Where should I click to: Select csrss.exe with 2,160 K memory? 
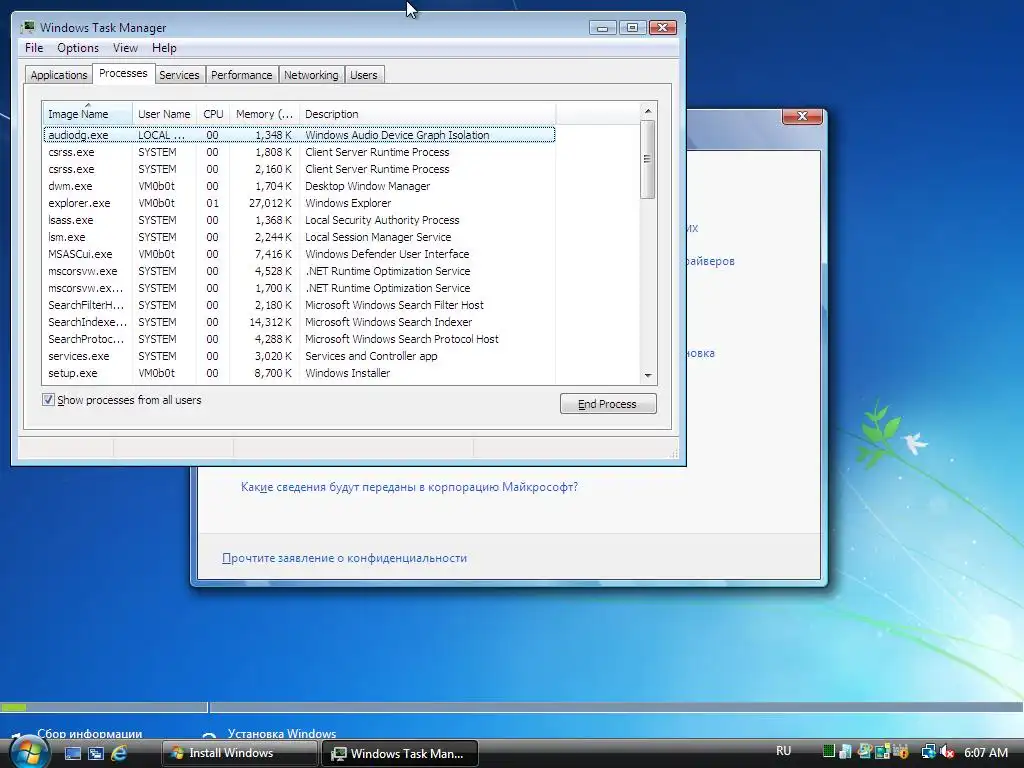click(x=299, y=168)
